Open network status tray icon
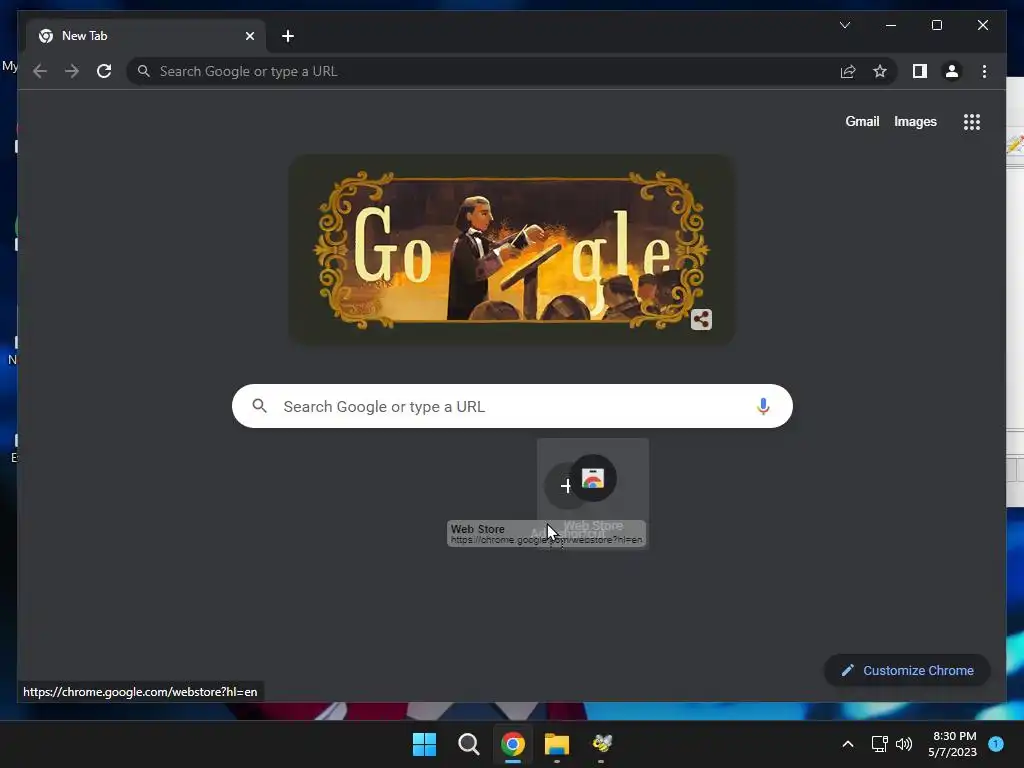 (x=879, y=744)
